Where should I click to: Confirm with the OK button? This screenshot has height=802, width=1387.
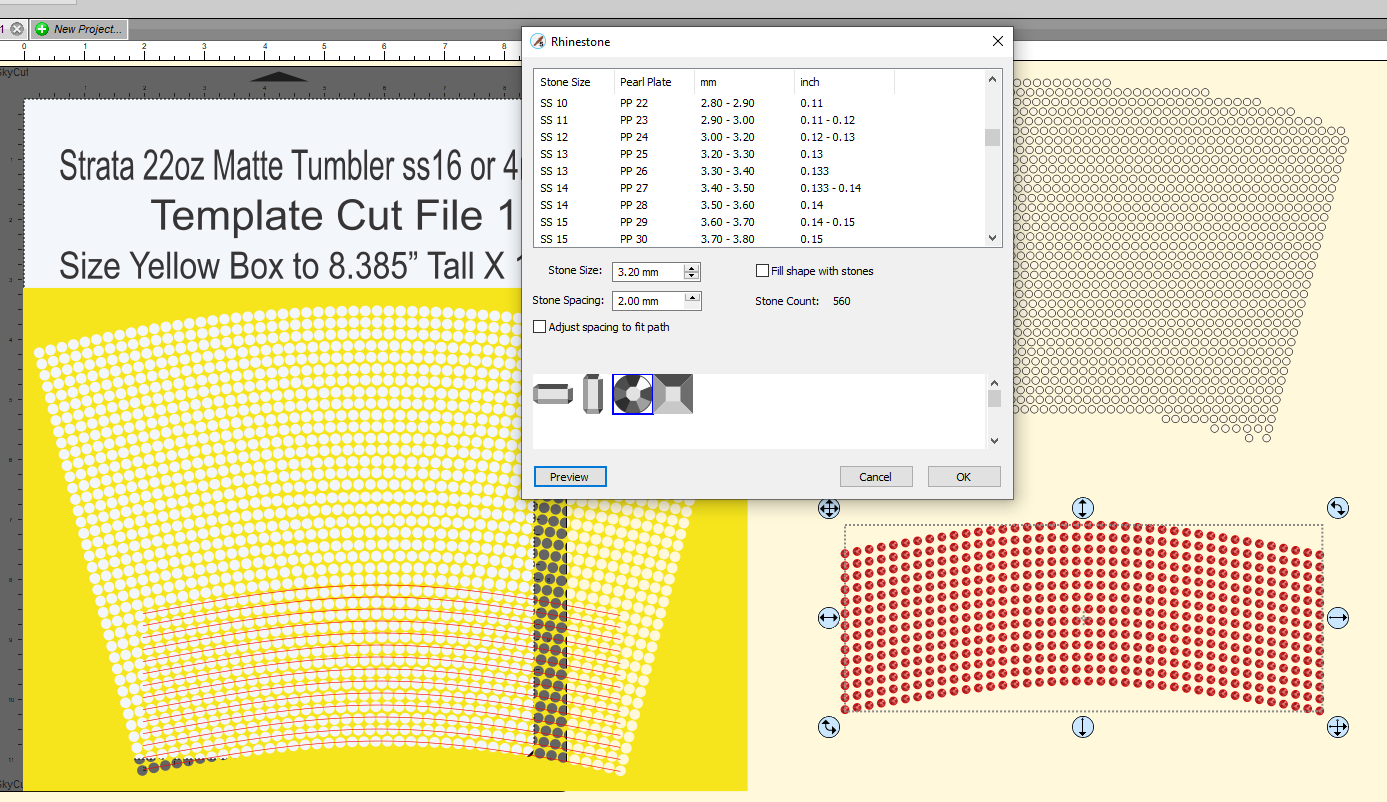[x=964, y=477]
